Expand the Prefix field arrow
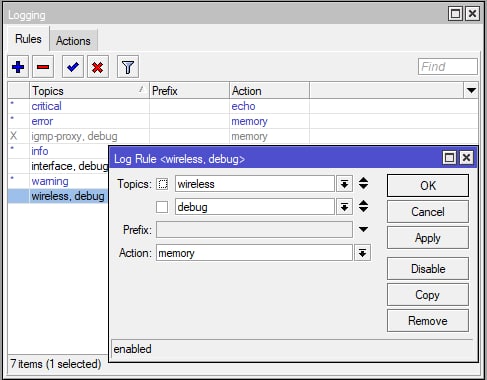This screenshot has height=380, width=487. click(x=363, y=229)
